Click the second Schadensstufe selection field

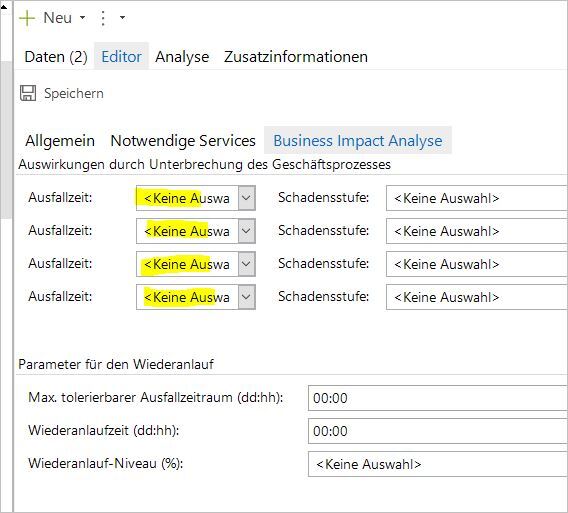point(477,231)
